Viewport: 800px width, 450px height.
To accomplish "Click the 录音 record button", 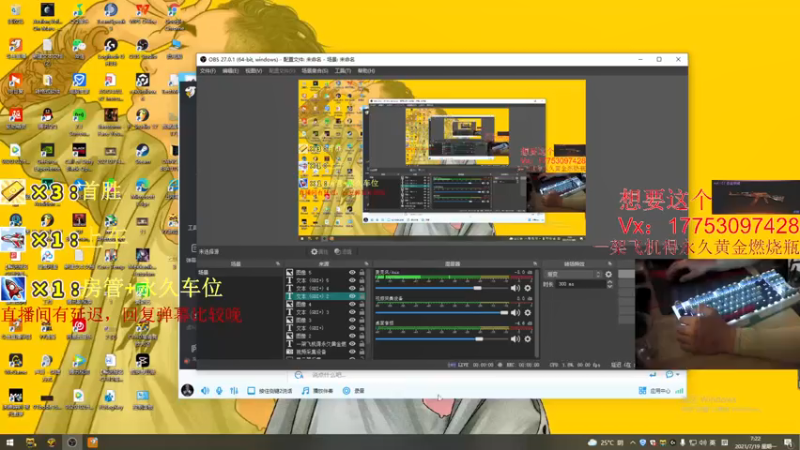I will [354, 391].
